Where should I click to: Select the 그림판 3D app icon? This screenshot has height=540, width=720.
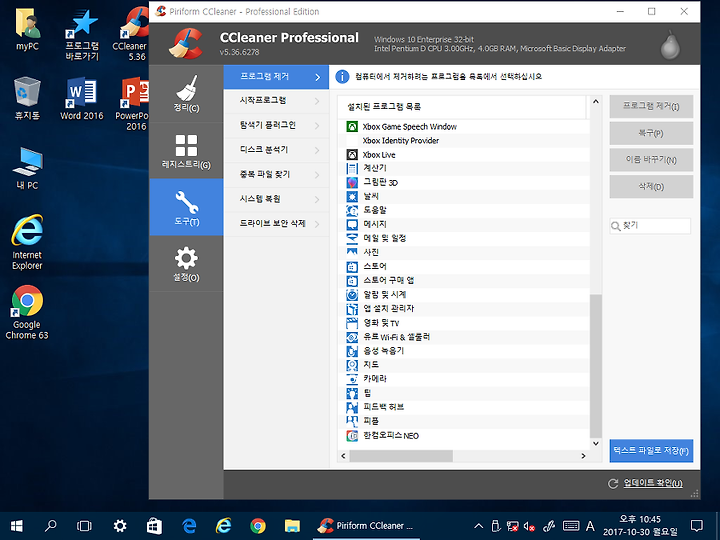[x=352, y=182]
